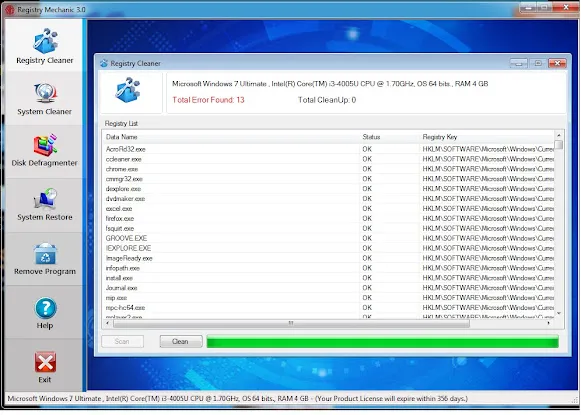Click the registry list scroll up arrow

click(x=559, y=135)
